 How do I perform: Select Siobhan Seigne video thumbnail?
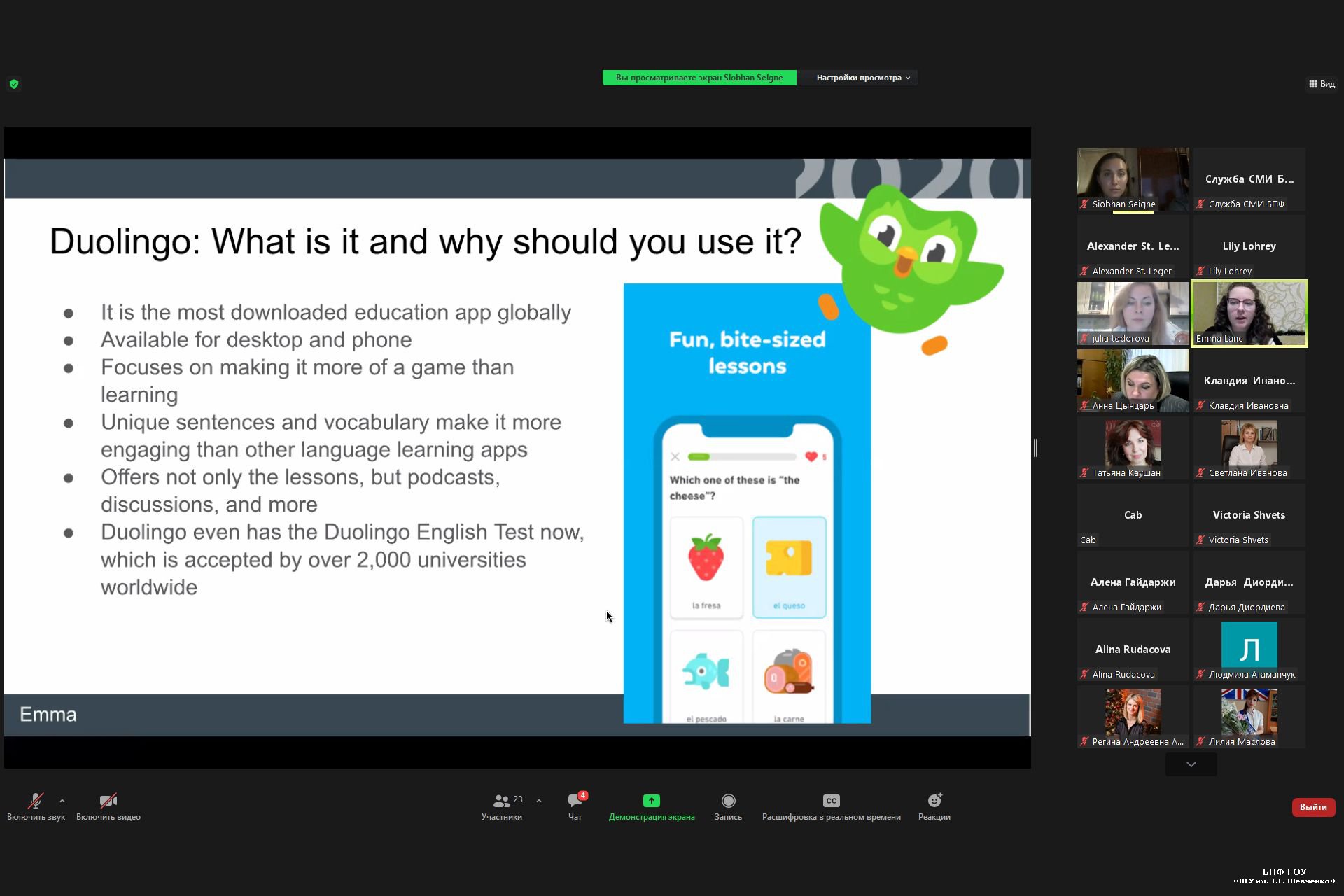pos(1133,179)
